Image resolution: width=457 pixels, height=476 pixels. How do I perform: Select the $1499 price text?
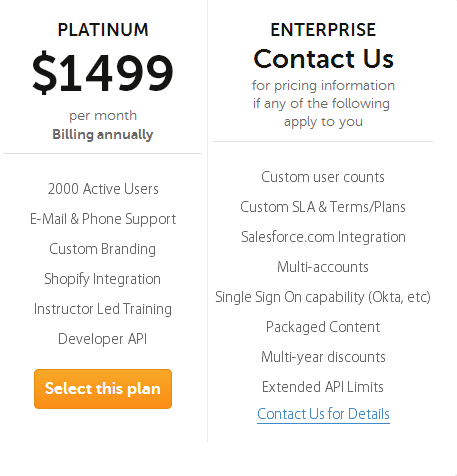(103, 72)
